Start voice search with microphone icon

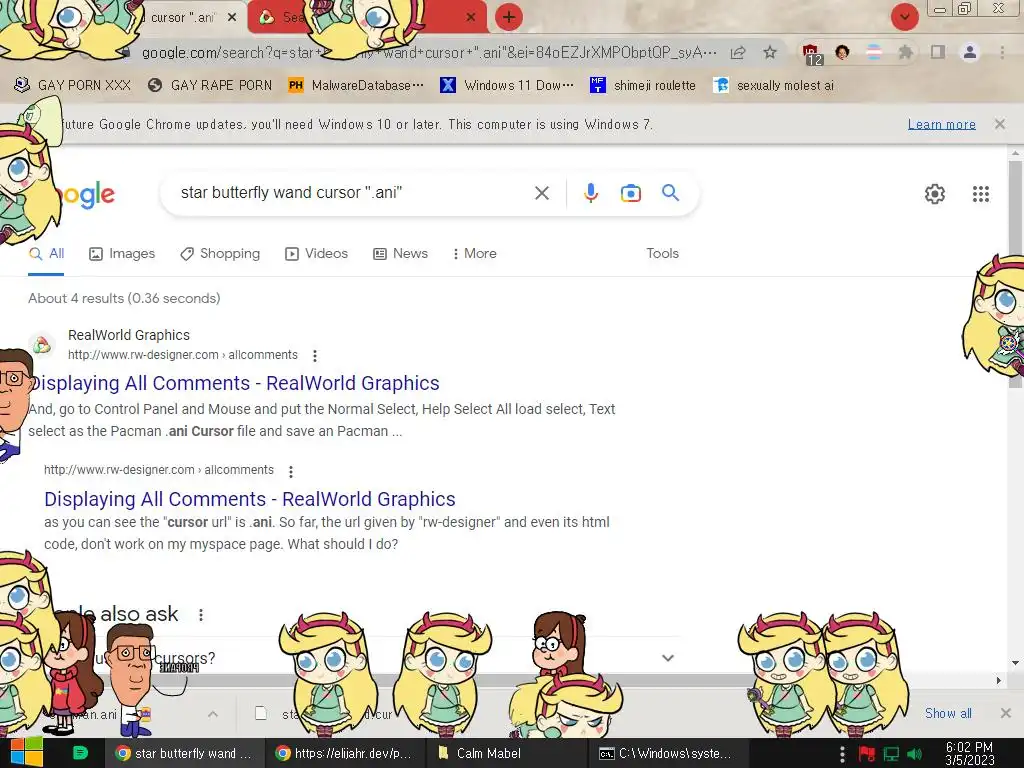click(x=590, y=193)
